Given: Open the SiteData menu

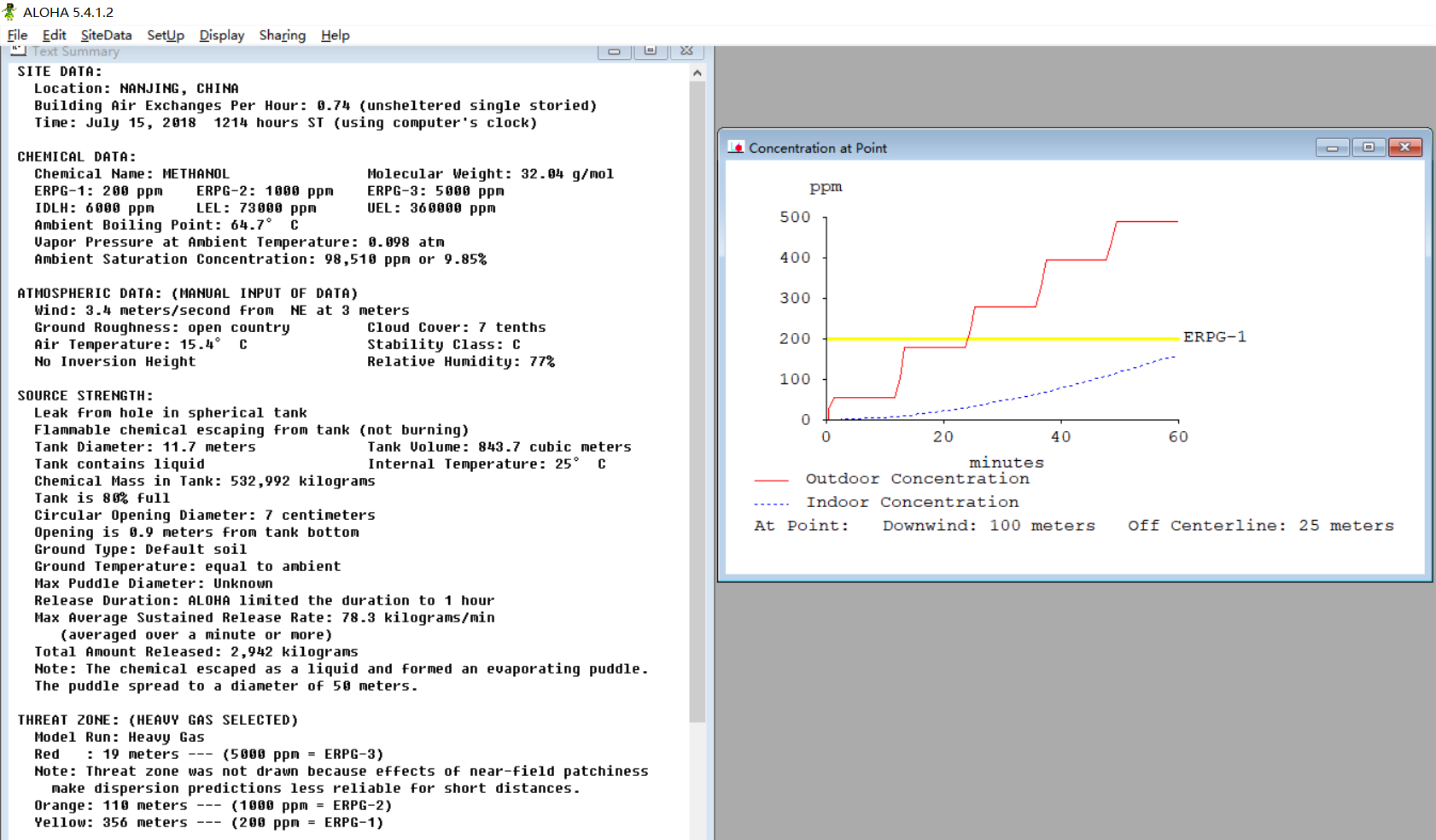Looking at the screenshot, I should (x=106, y=35).
